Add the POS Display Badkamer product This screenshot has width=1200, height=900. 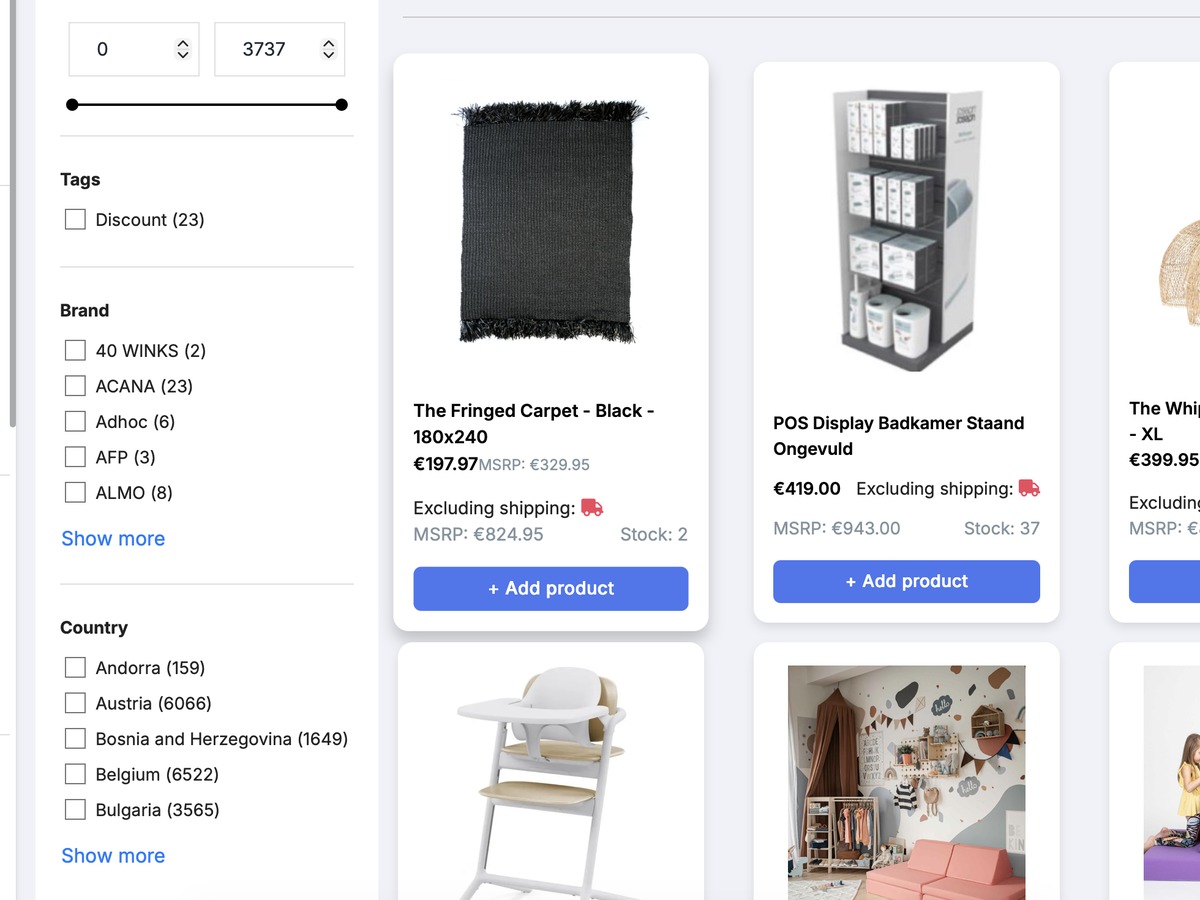906,581
